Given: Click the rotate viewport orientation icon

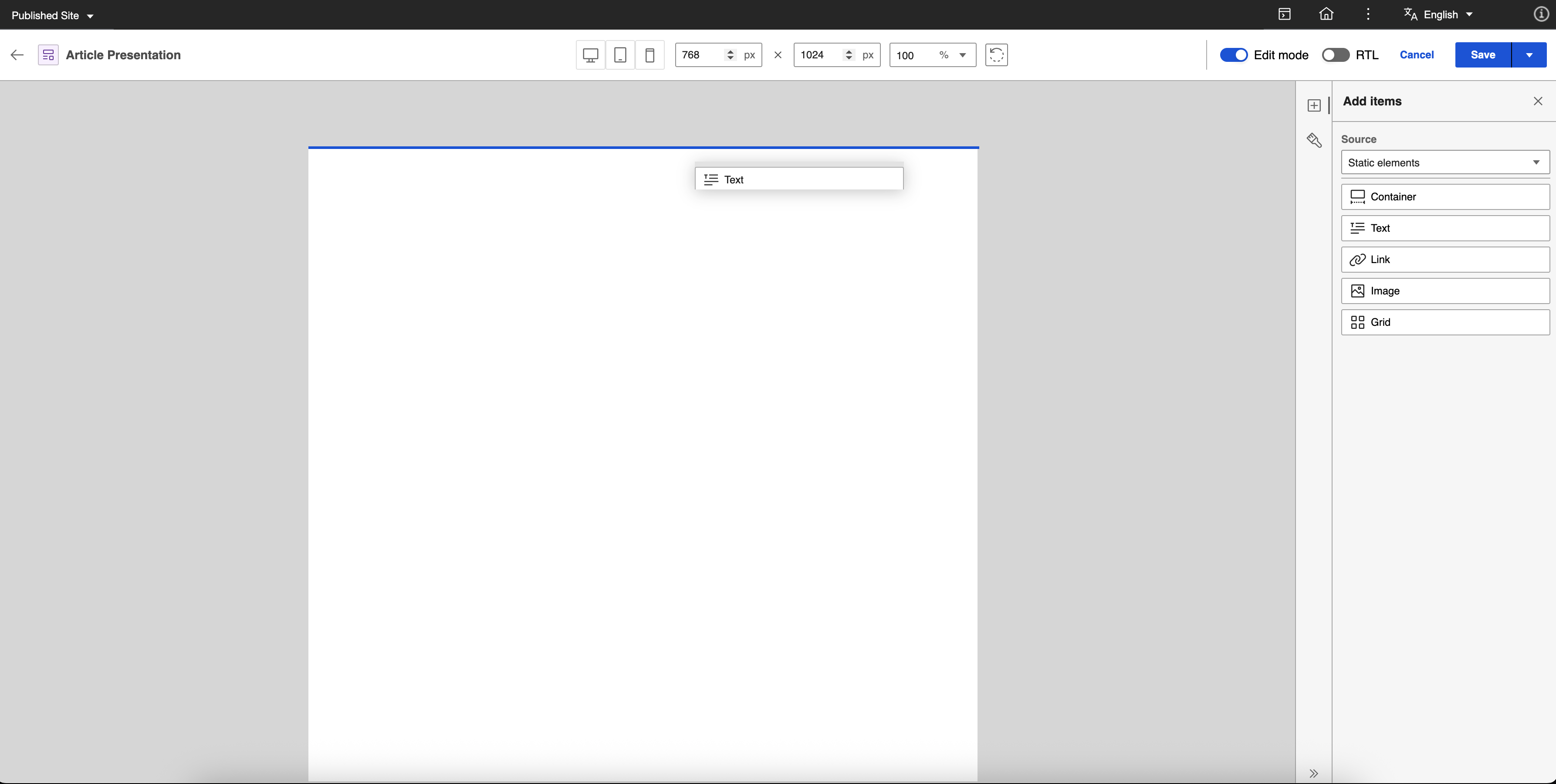Looking at the screenshot, I should (x=996, y=55).
